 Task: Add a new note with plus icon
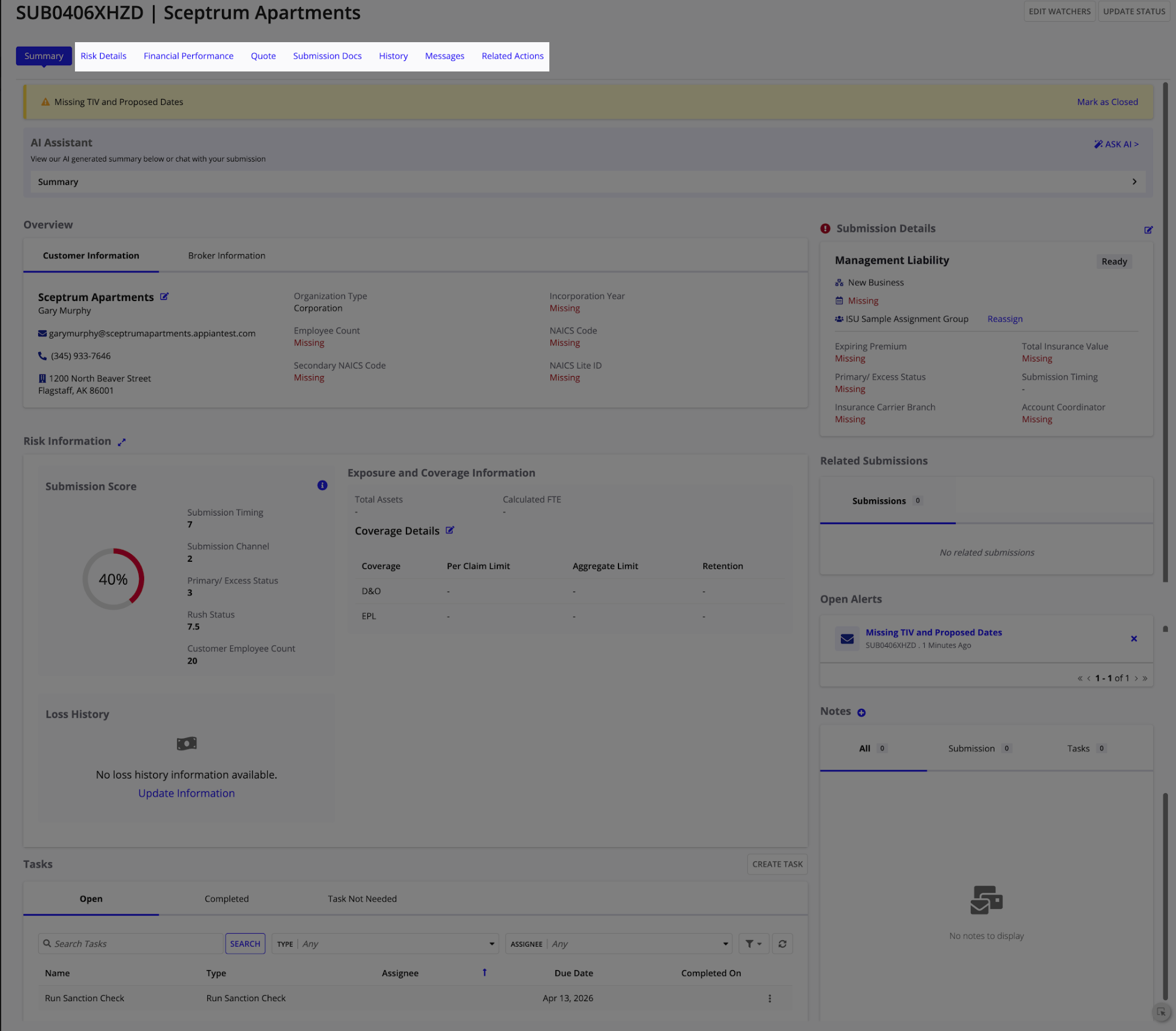[862, 712]
